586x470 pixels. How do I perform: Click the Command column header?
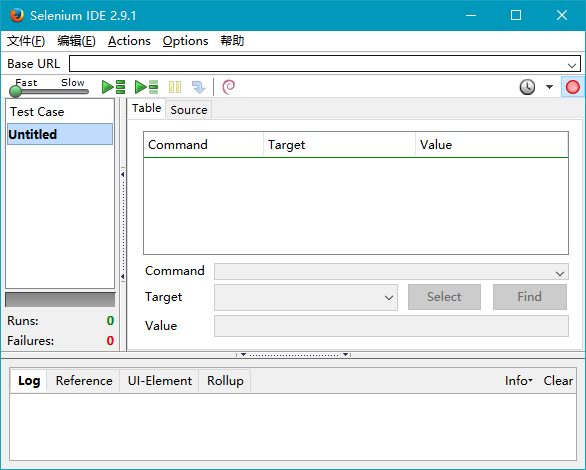[x=204, y=145]
